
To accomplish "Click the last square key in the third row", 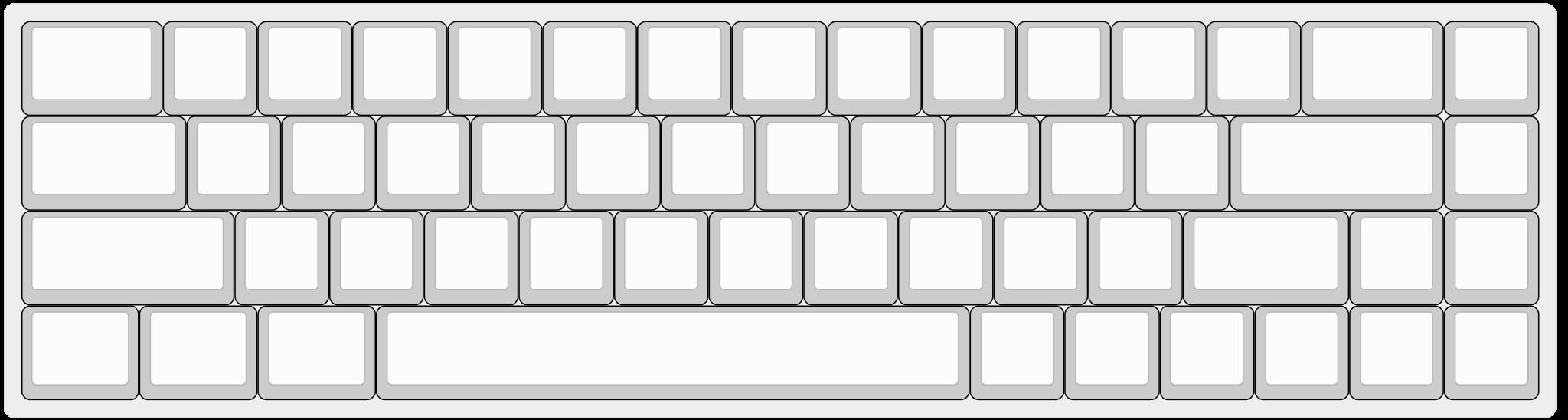I will 1491,258.
